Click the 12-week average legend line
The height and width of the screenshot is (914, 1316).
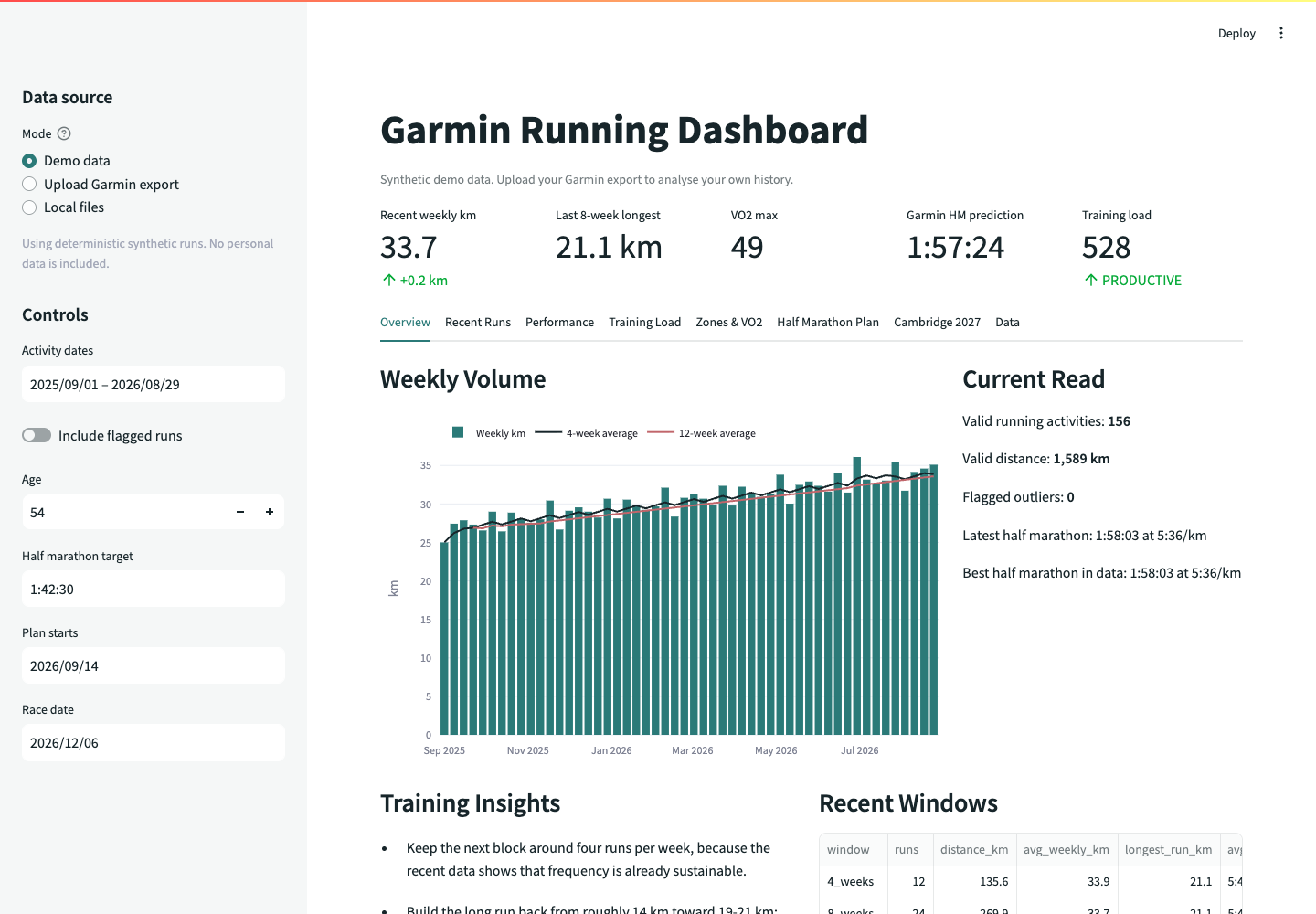661,432
